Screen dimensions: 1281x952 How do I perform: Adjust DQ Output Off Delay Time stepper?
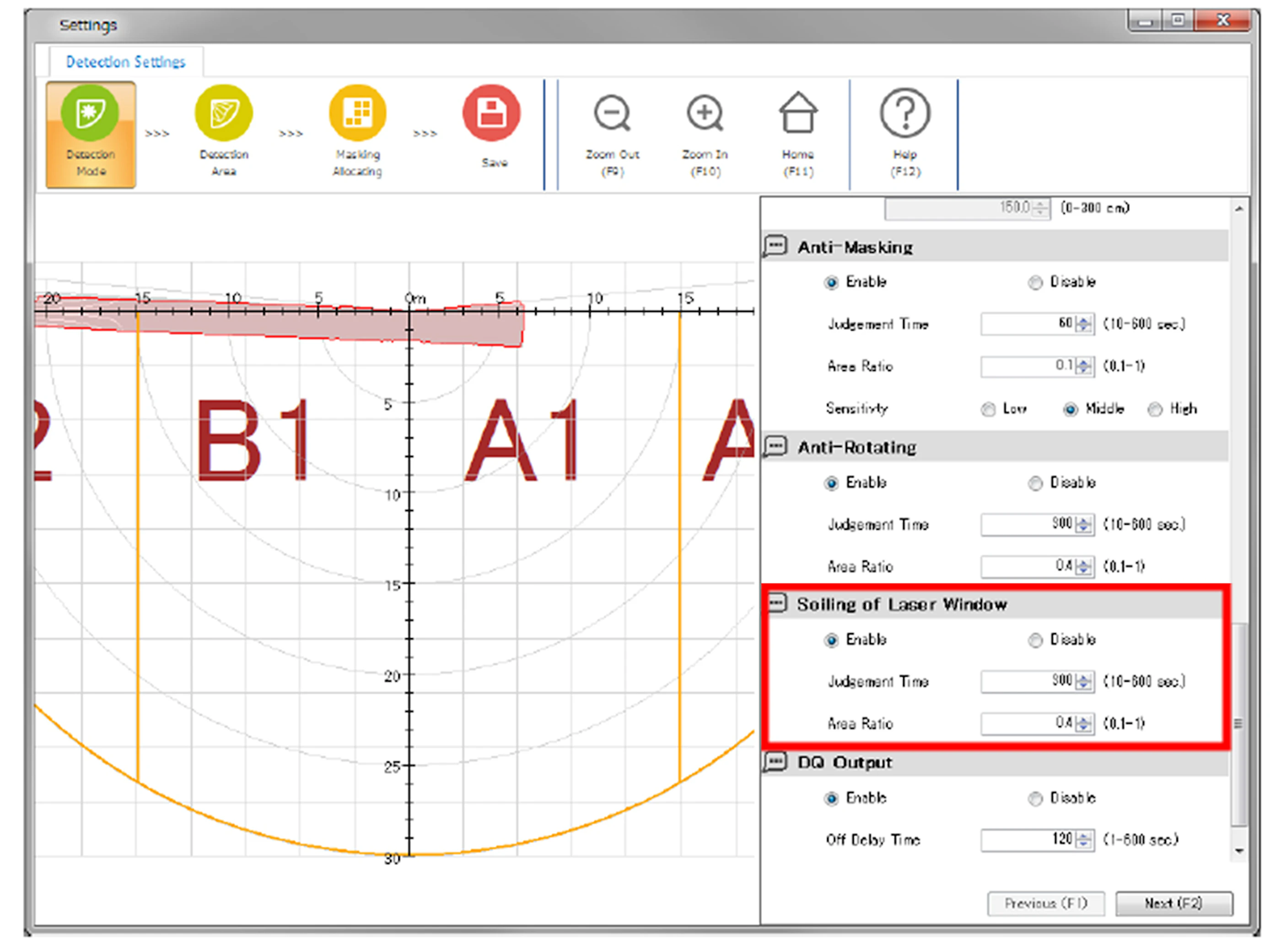click(x=1084, y=839)
